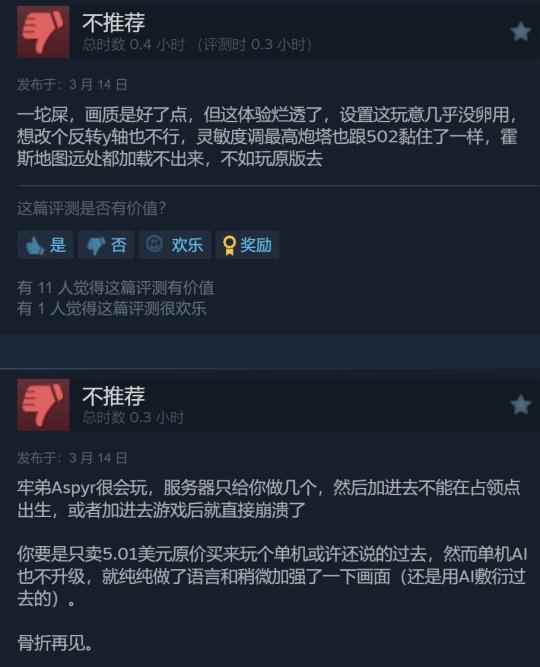The image size is (540, 667).
Task: Open the second review's 不推荐 title
Action: (x=114, y=396)
